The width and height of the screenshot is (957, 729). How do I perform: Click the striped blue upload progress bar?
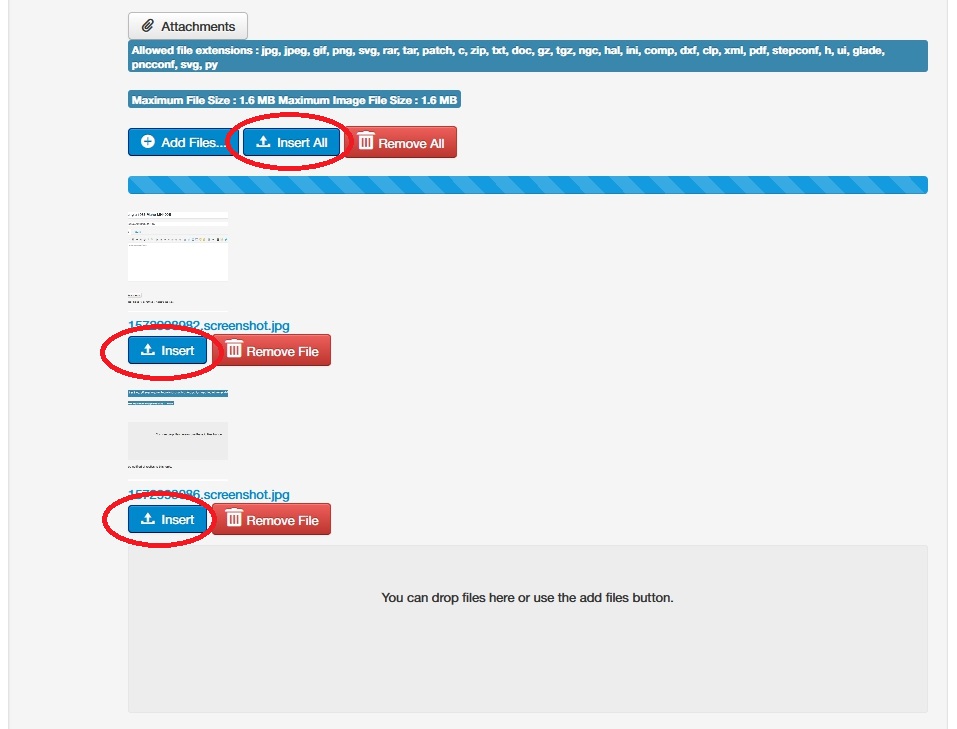527,185
